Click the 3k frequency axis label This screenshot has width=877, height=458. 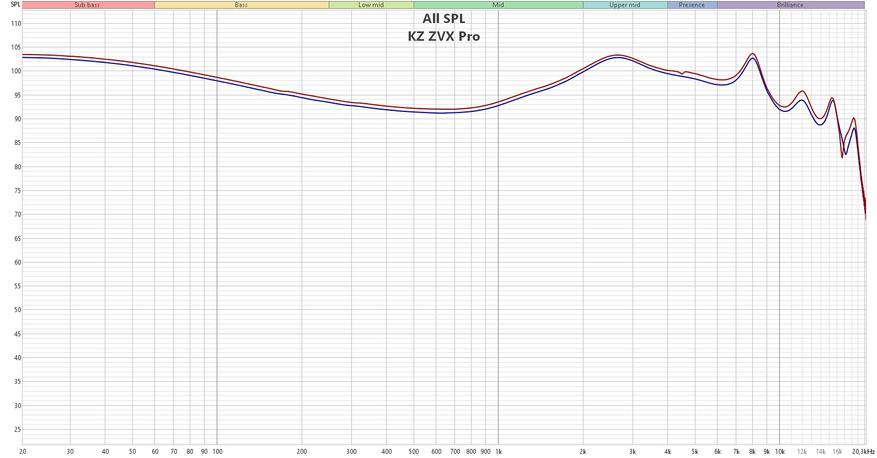[633, 451]
